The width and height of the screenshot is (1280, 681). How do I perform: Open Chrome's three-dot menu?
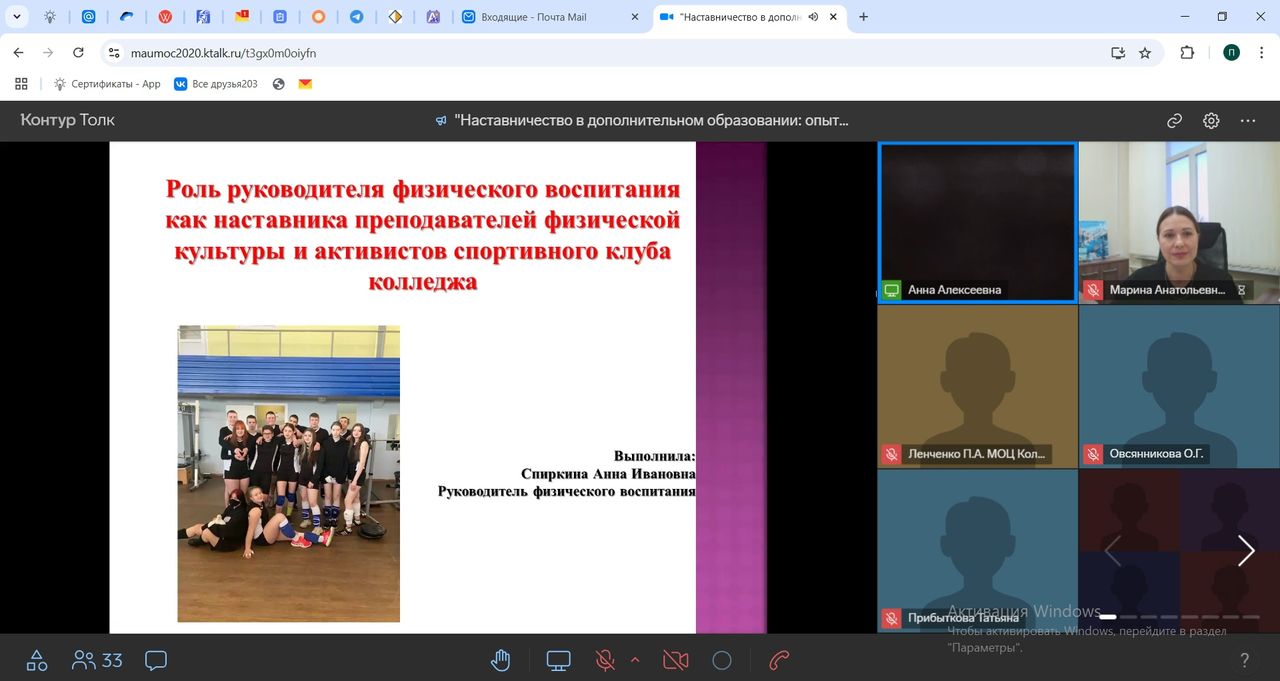pyautogui.click(x=1262, y=53)
